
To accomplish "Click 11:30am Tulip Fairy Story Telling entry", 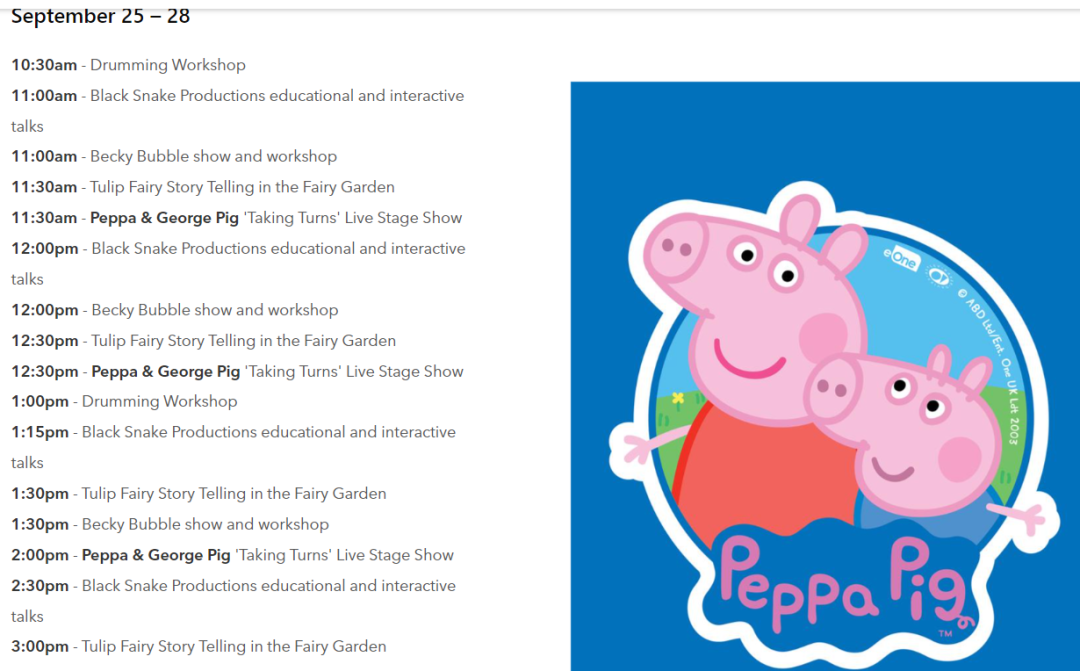I will click(x=203, y=187).
